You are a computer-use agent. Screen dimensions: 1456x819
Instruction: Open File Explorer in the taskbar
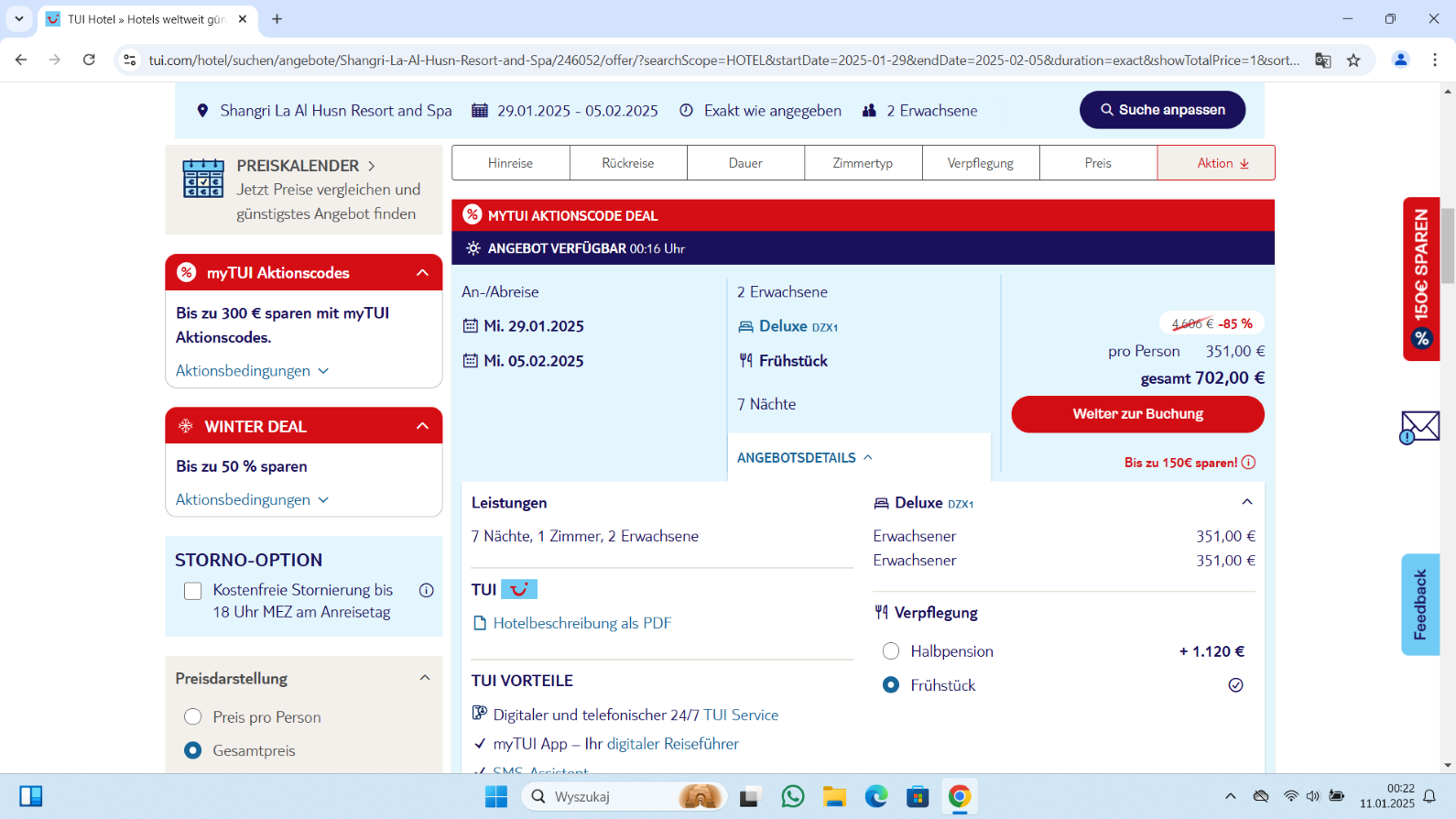pos(834,797)
